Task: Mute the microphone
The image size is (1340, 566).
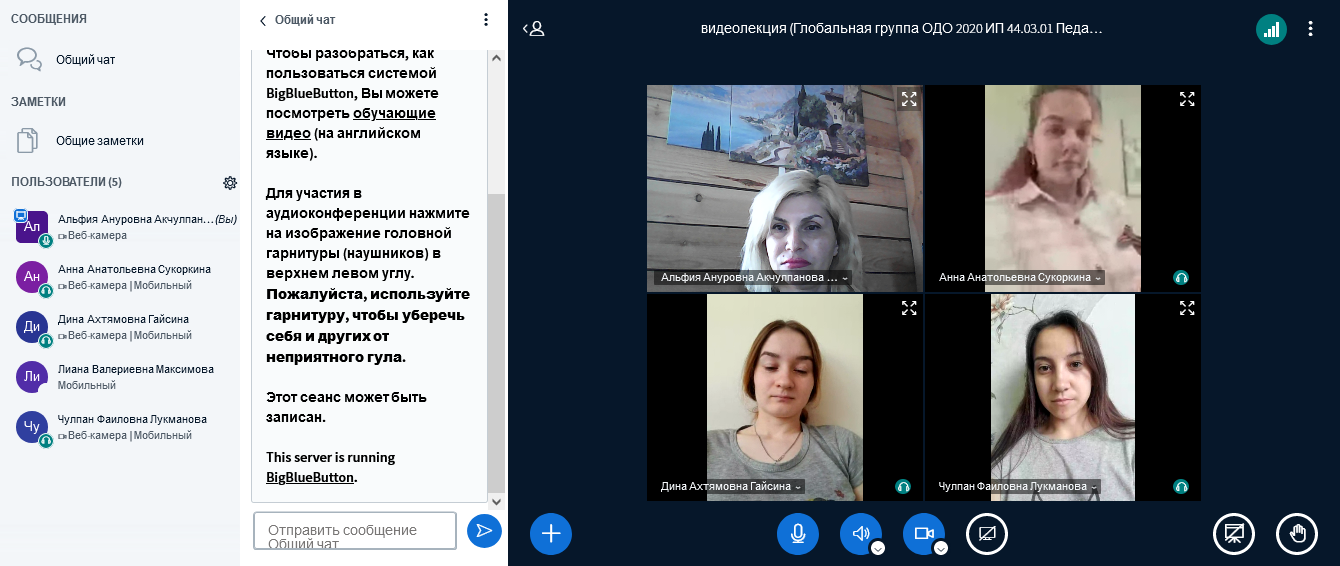Action: pyautogui.click(x=798, y=533)
